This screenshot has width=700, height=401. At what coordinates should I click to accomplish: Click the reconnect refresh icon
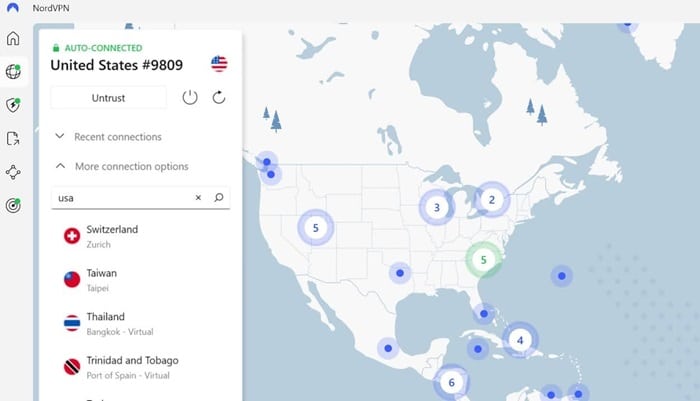219,97
